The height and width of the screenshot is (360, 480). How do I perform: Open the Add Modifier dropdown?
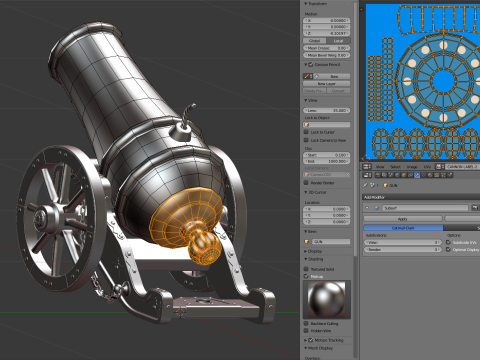(x=421, y=197)
